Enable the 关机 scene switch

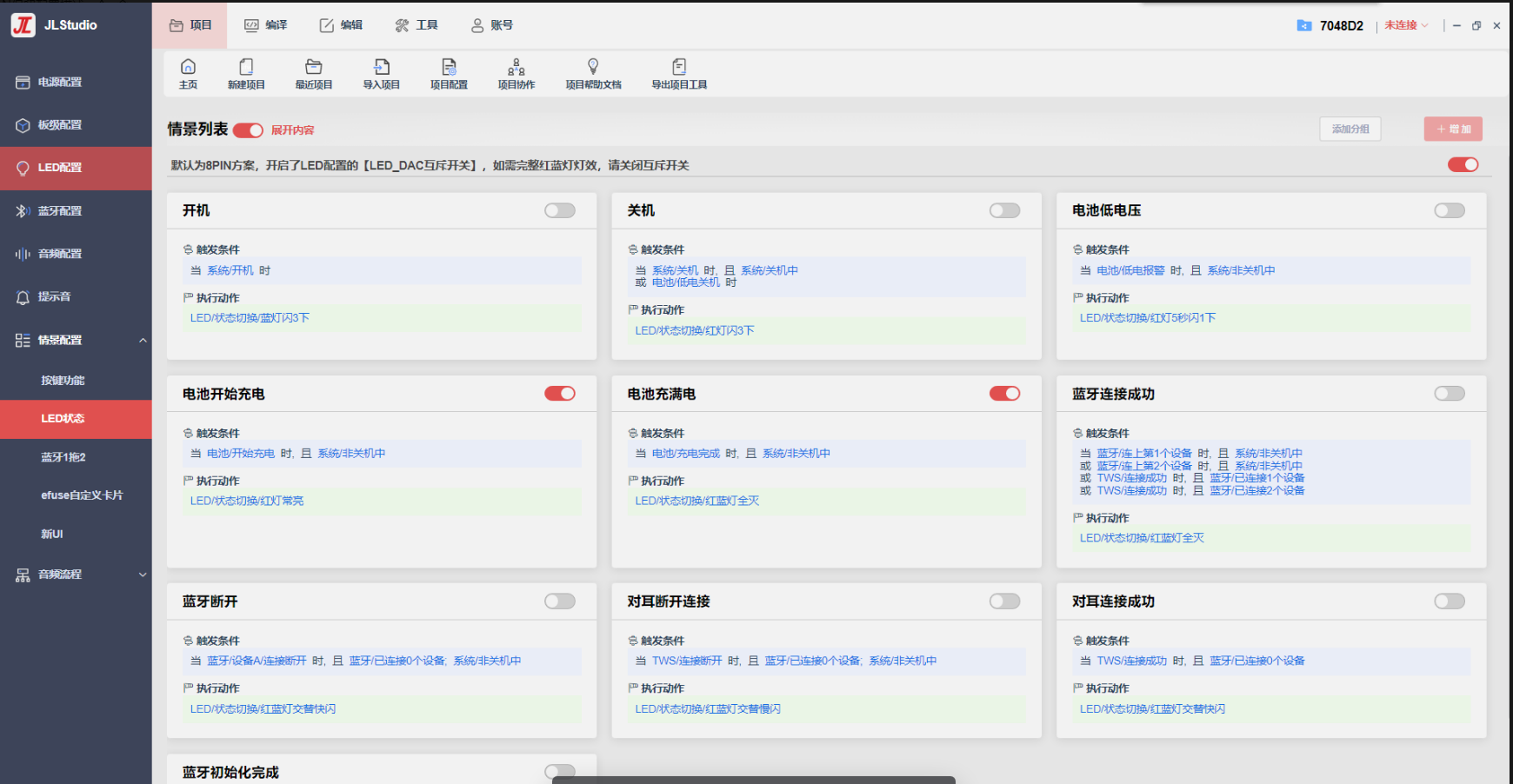pyautogui.click(x=1004, y=210)
